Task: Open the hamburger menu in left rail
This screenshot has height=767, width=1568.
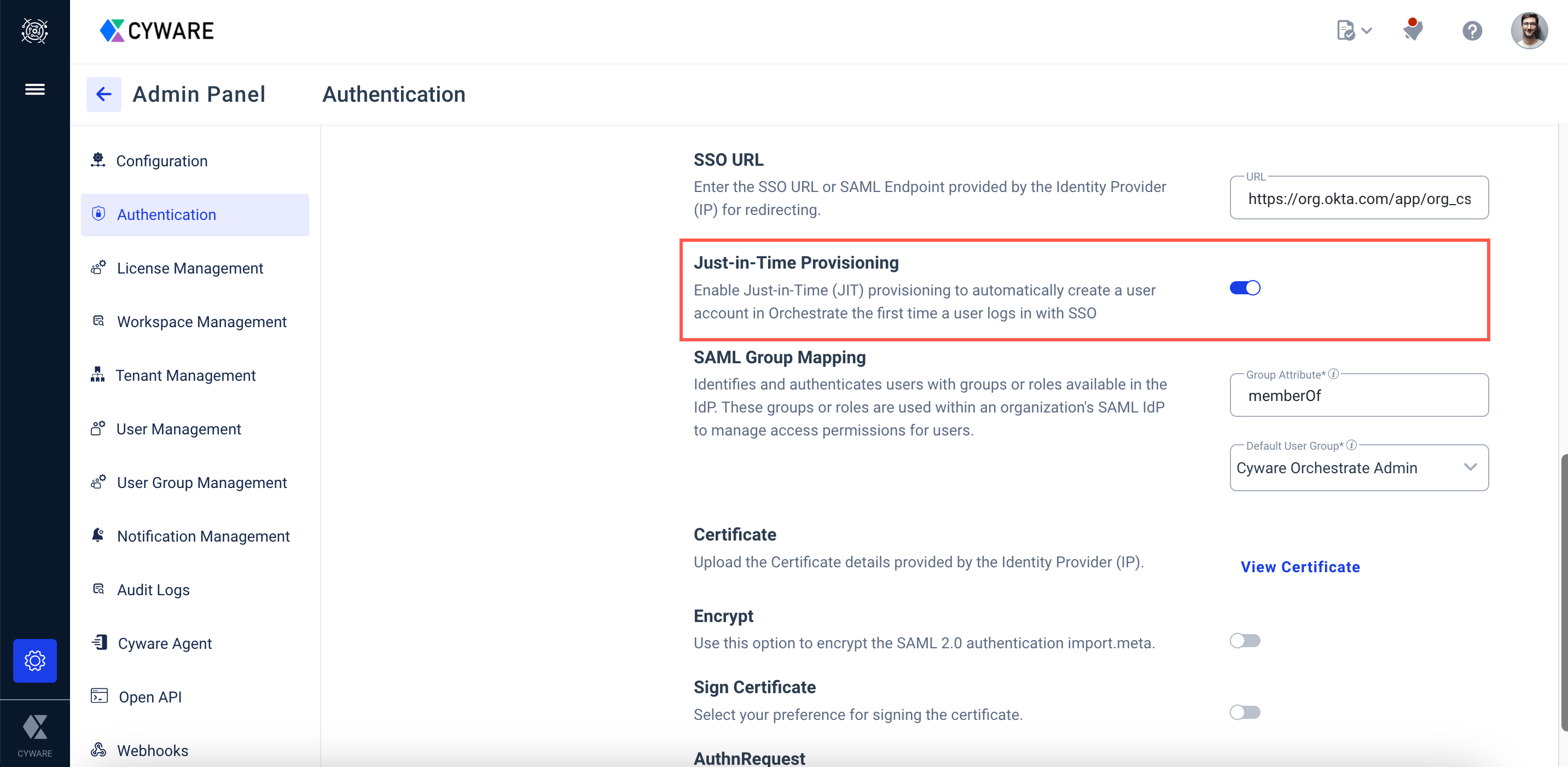Action: point(34,90)
